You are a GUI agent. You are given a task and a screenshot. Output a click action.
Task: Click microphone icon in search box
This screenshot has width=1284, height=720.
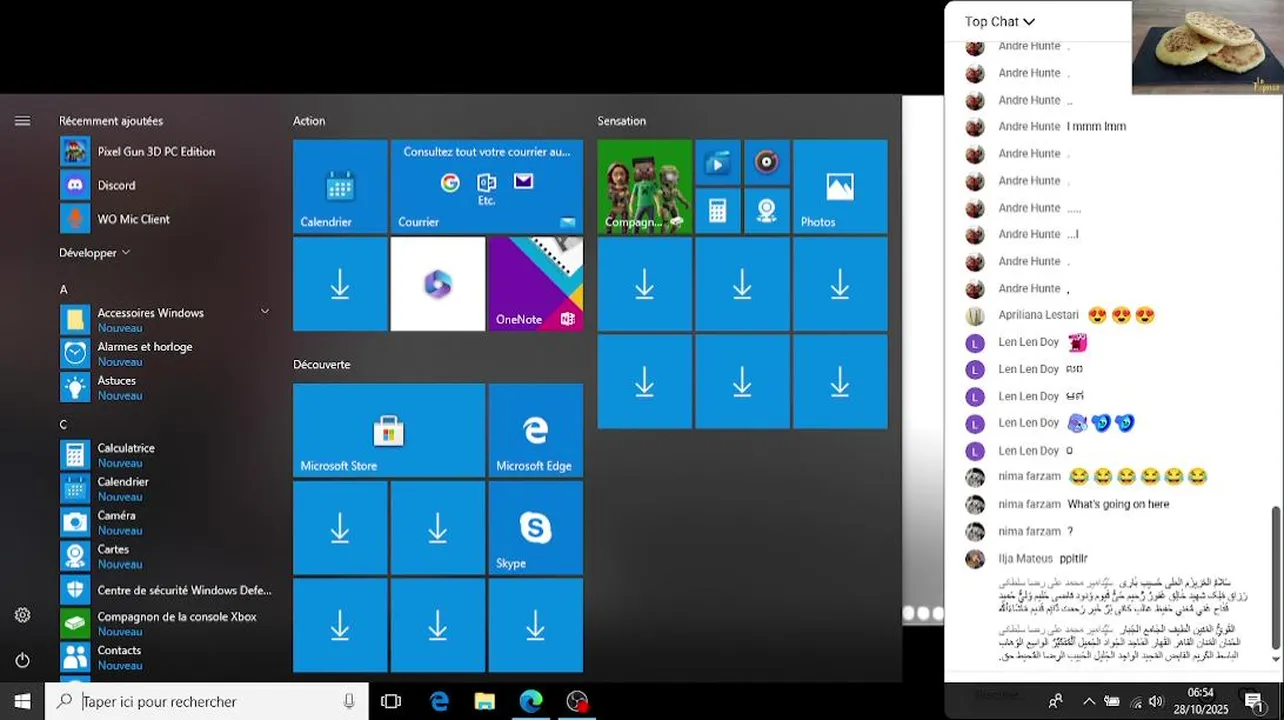click(349, 702)
